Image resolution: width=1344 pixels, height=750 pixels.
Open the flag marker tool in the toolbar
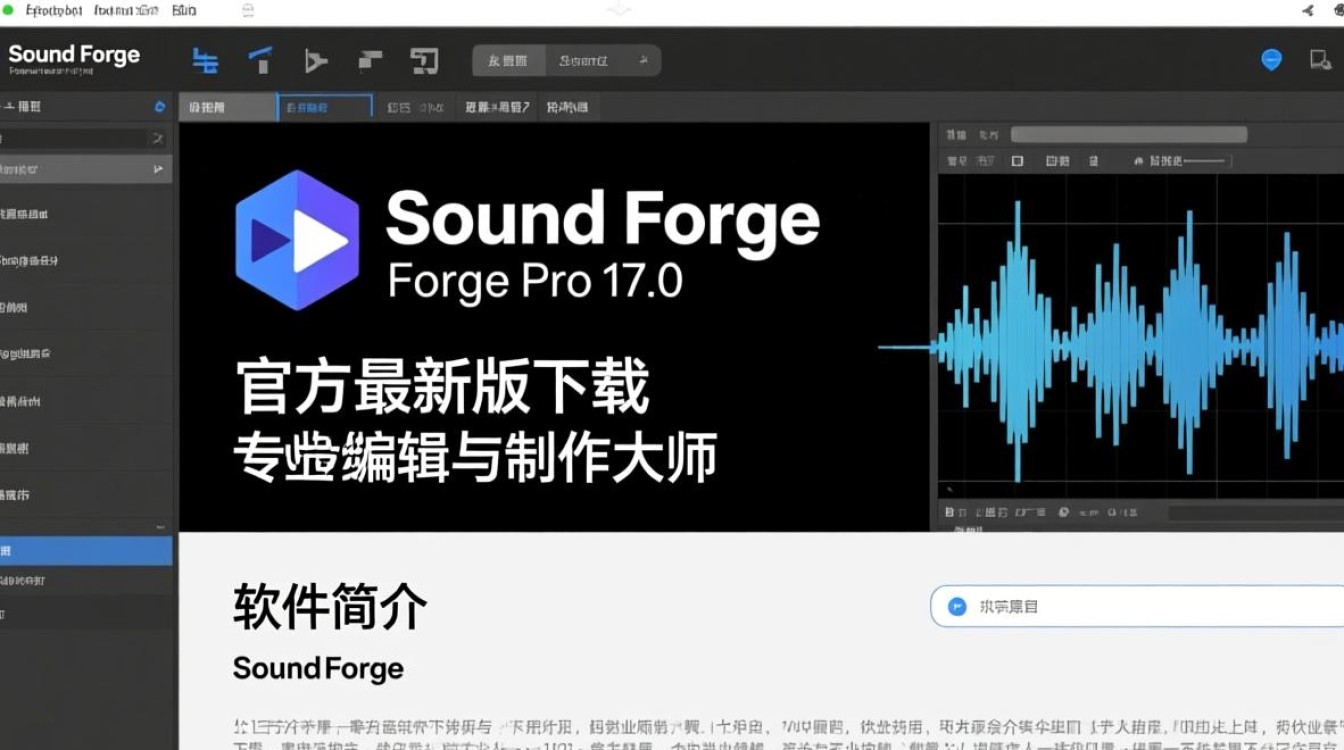[368, 60]
